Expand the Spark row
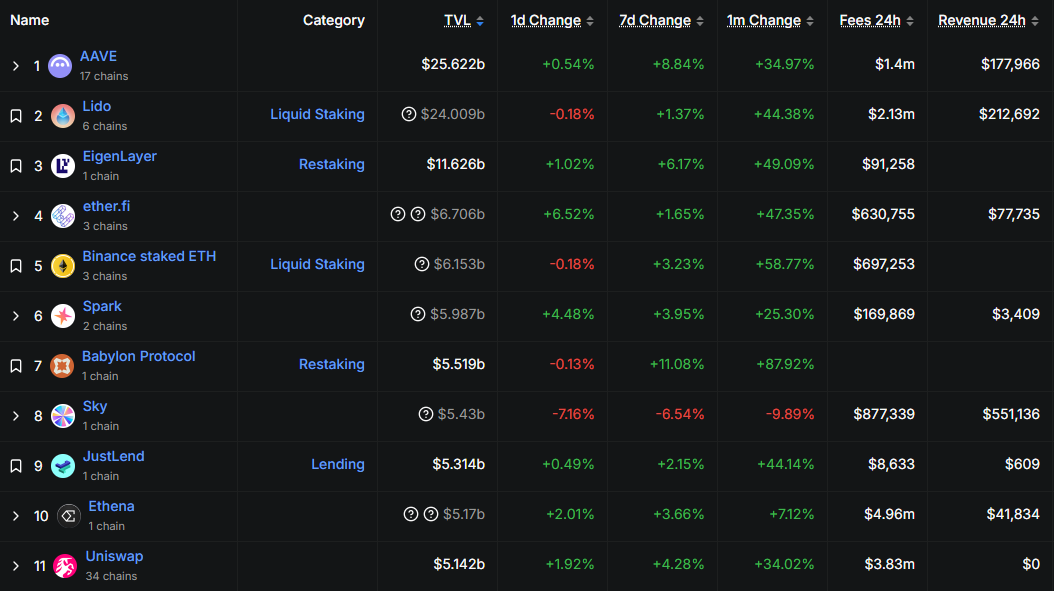Image resolution: width=1054 pixels, height=591 pixels. click(x=15, y=316)
